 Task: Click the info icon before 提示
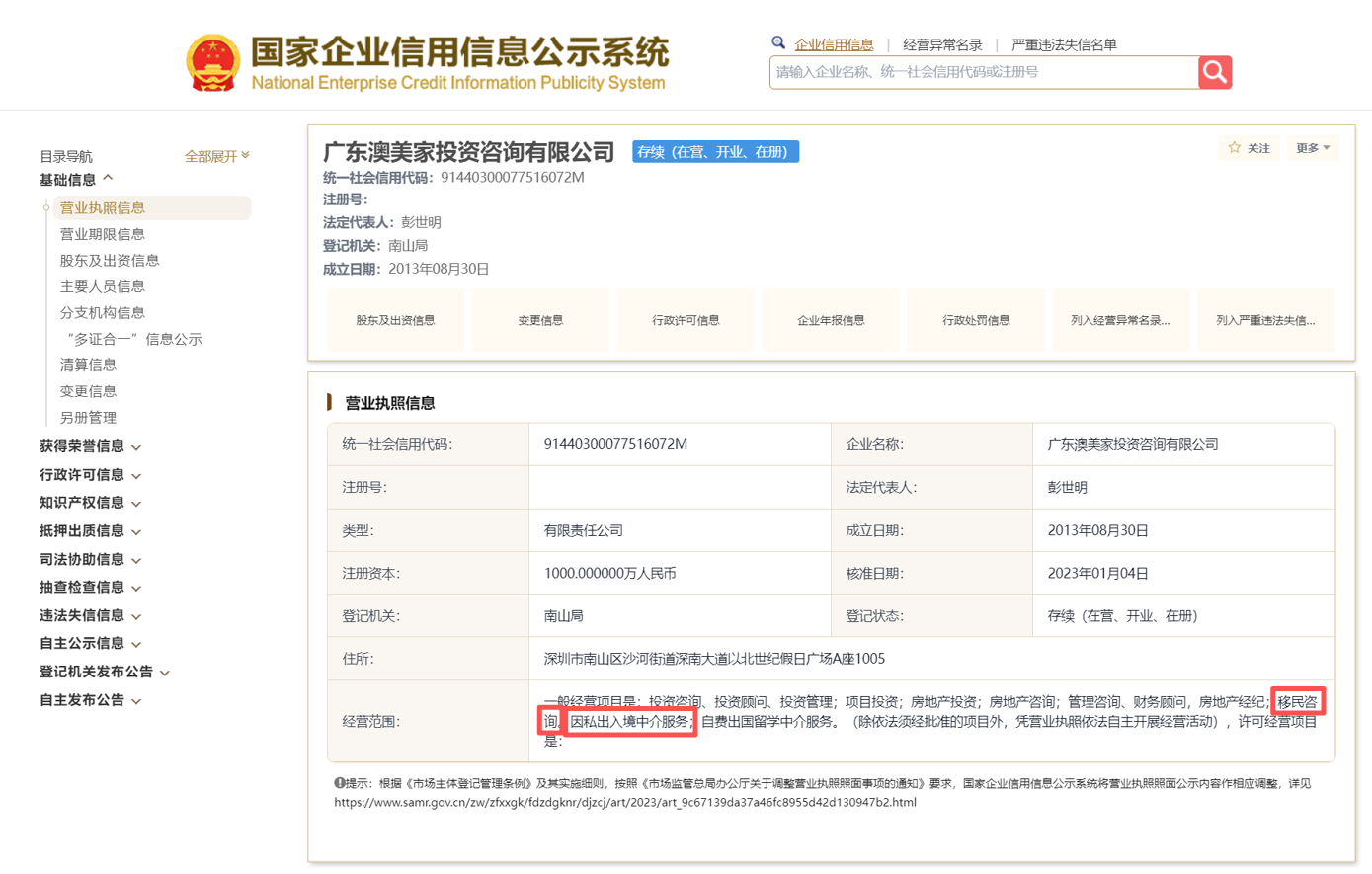click(x=339, y=783)
